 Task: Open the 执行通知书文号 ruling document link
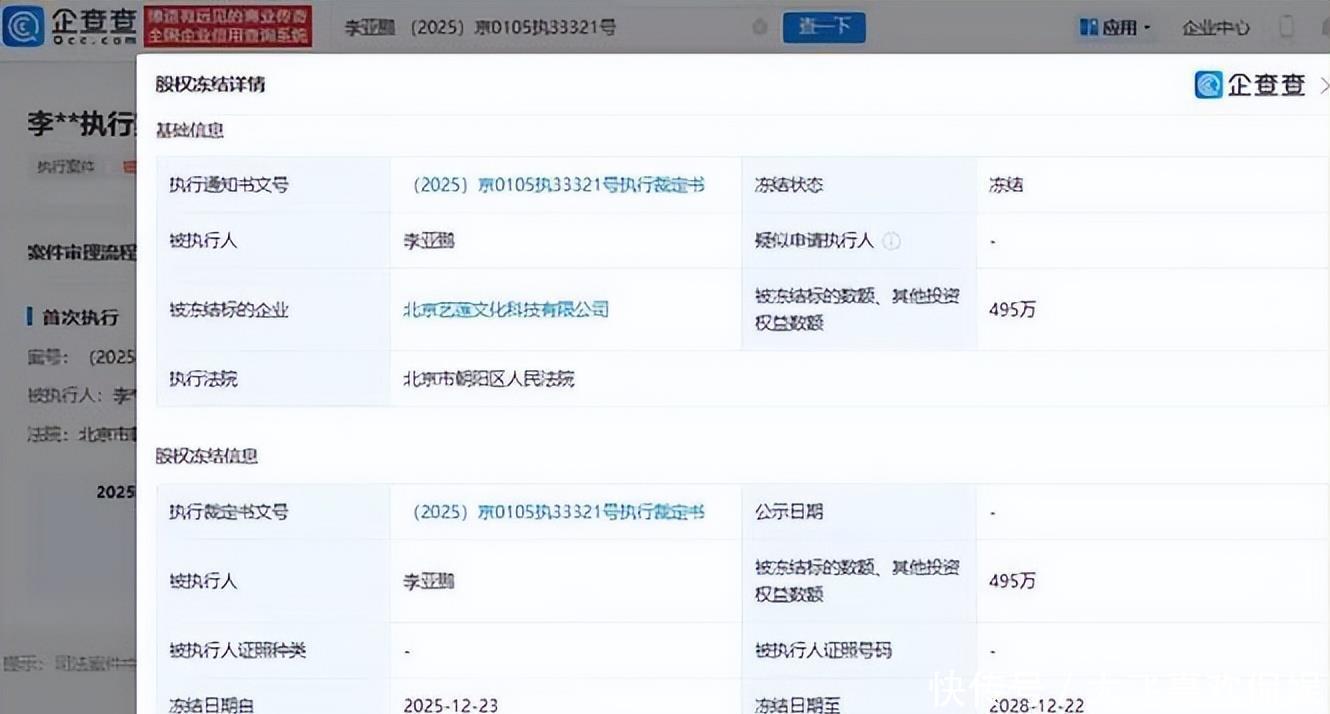pyautogui.click(x=558, y=185)
